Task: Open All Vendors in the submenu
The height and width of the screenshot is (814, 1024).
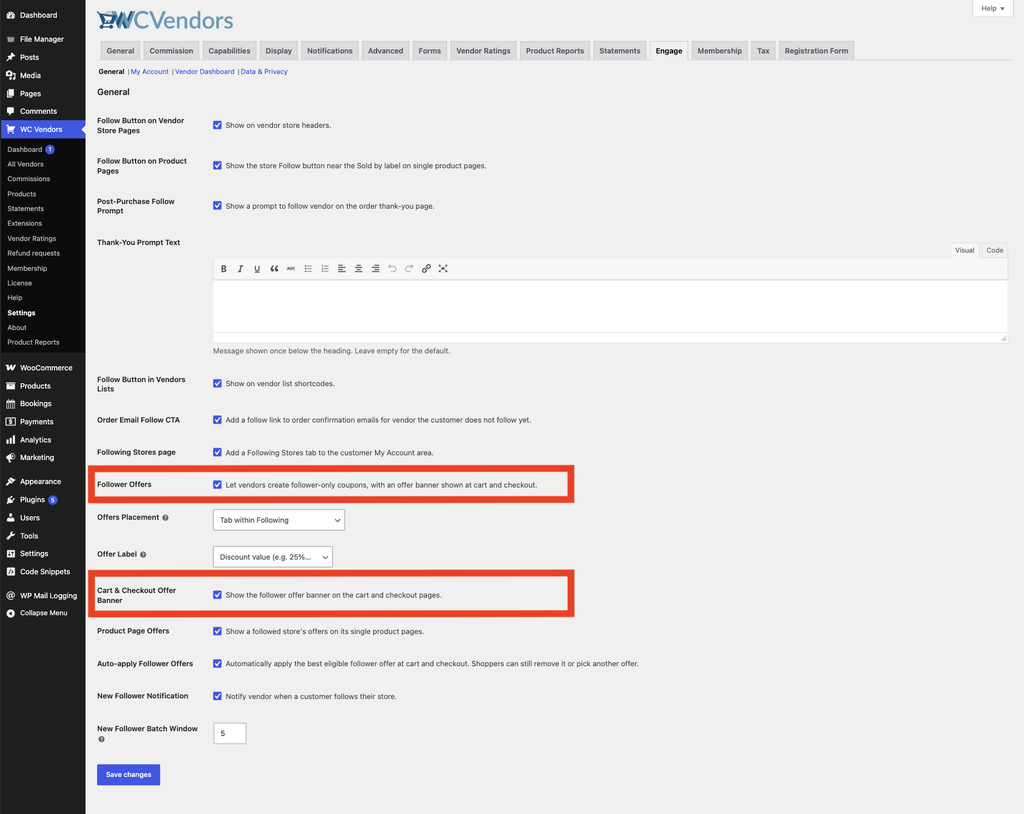Action: click(25, 165)
